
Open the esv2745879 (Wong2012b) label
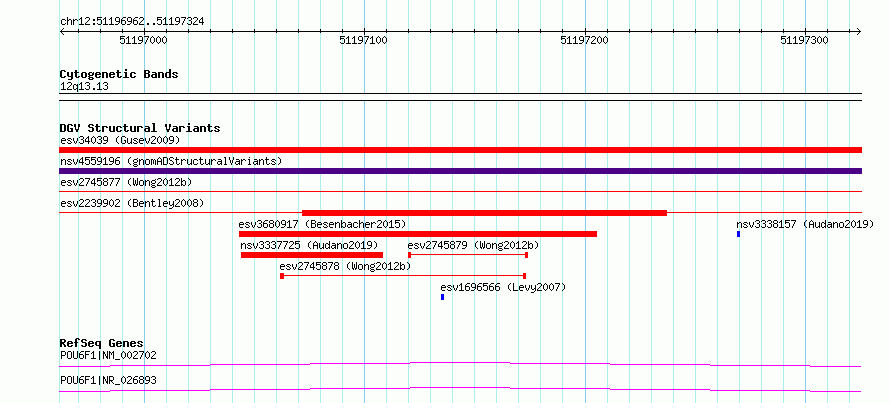[x=473, y=245]
